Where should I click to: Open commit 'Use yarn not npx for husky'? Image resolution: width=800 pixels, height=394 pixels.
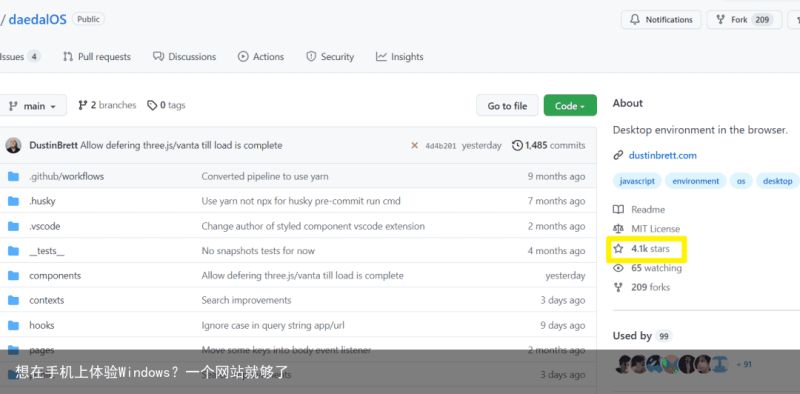[x=301, y=201]
